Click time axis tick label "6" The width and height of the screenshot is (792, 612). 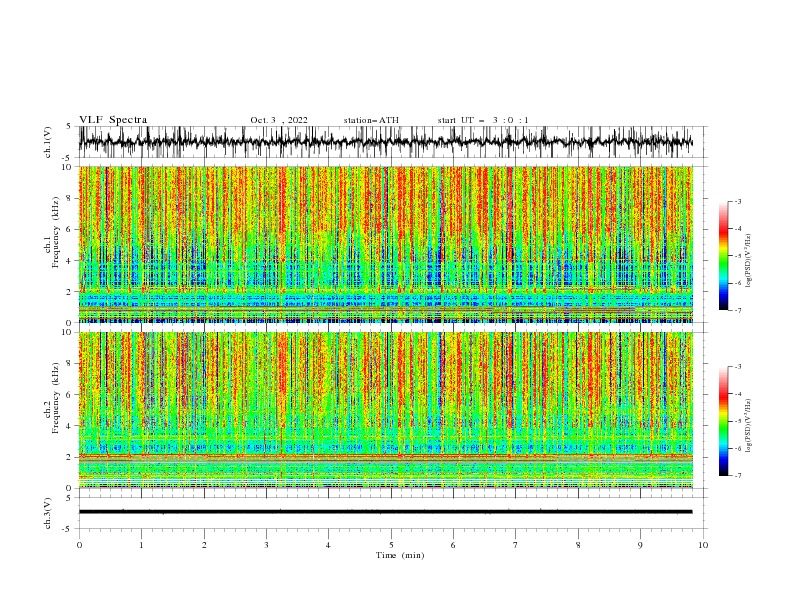coord(453,545)
